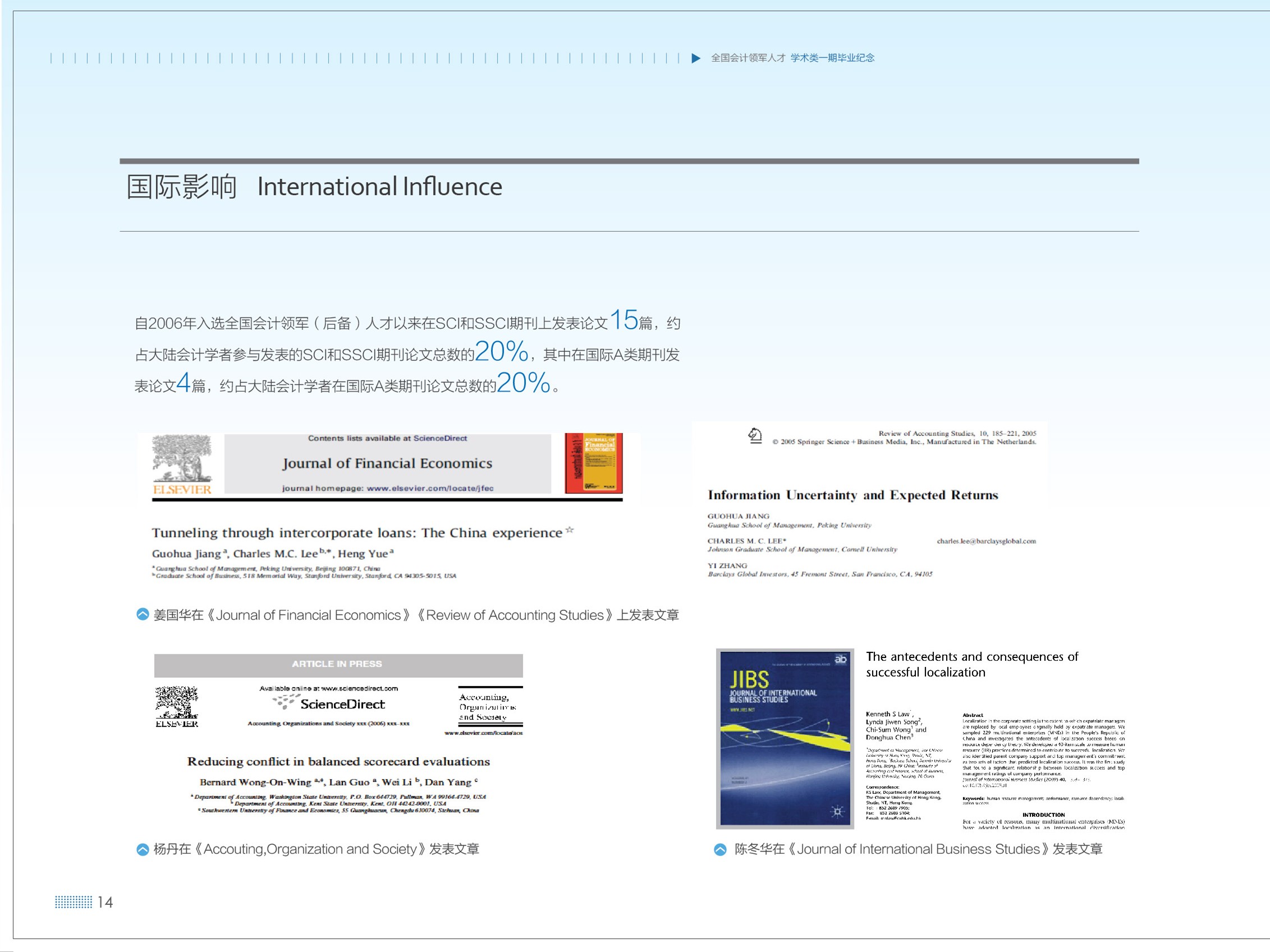This screenshot has height=952, width=1270.
Task: Click the INTRODUCTION heading in the JIBS article
Action: [x=1043, y=815]
